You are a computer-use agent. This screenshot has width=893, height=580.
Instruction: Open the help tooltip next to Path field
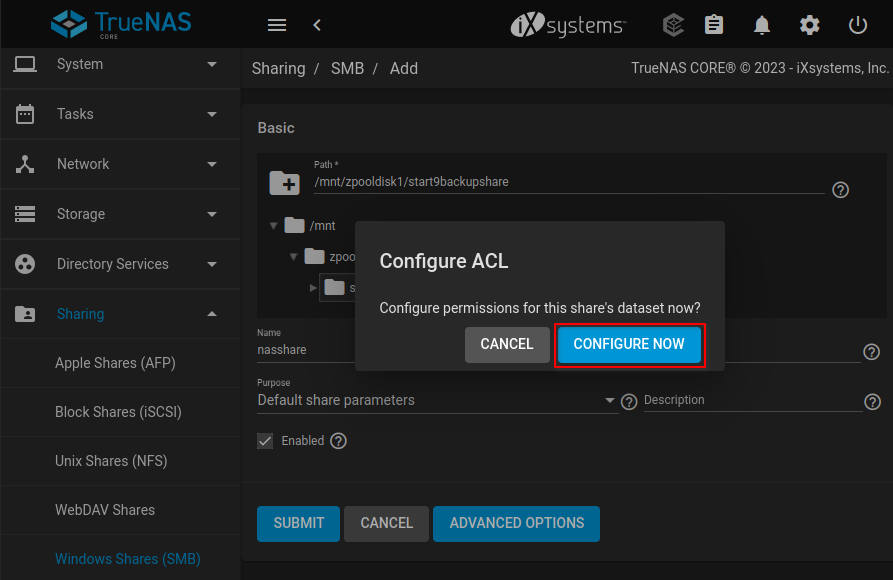[840, 190]
